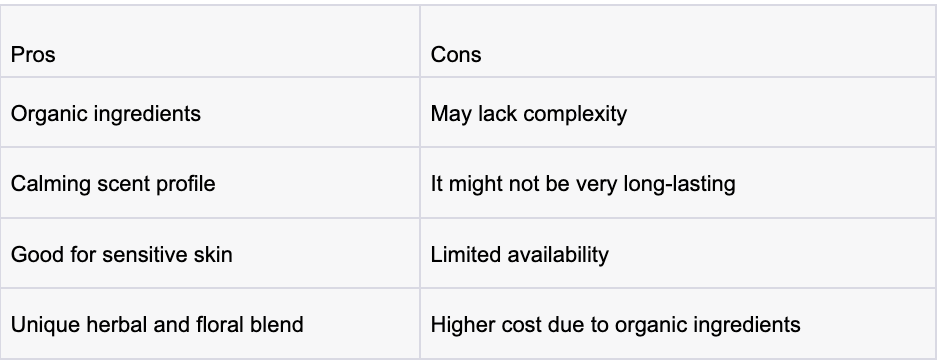Click the 'Unique herbal and floral blend' cell
The height and width of the screenshot is (362, 938).
click(210, 324)
